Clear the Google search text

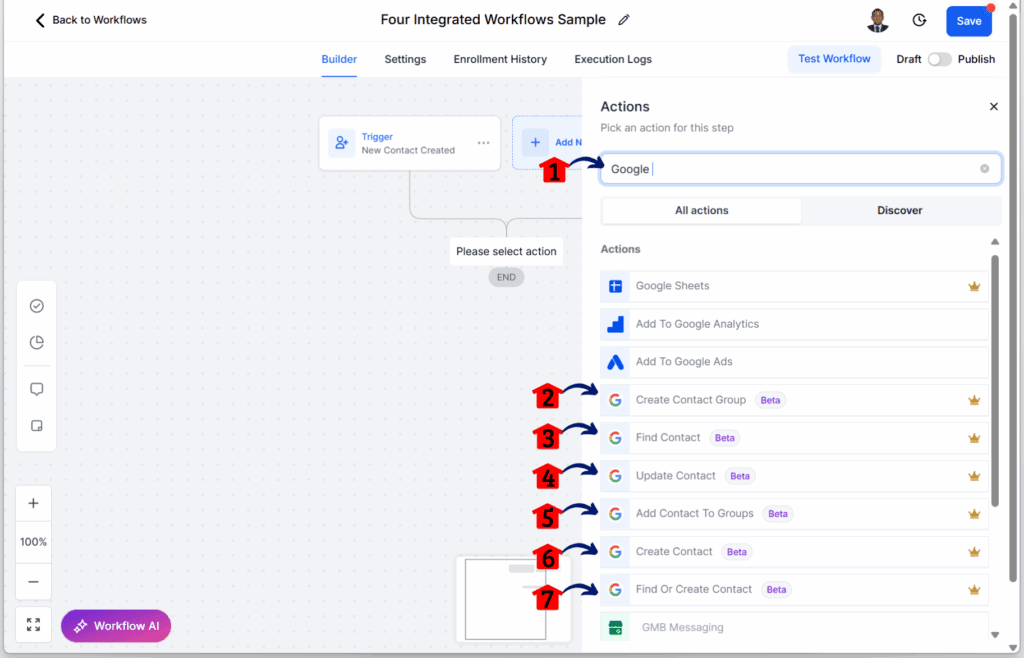point(984,169)
